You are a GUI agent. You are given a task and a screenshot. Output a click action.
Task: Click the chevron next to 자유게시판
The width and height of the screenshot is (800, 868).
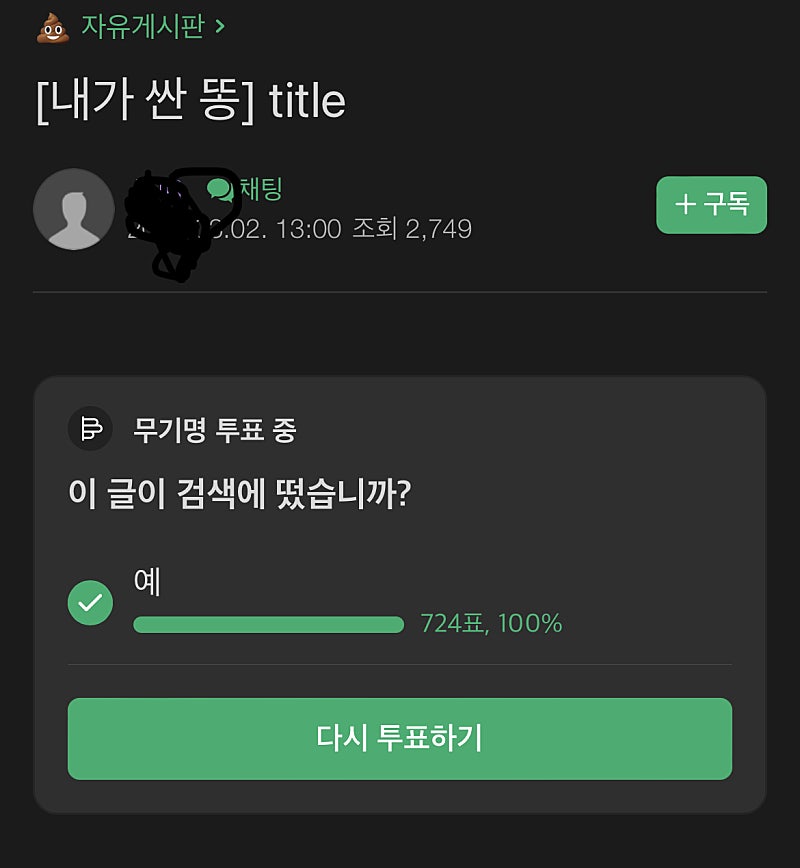(x=220, y=26)
